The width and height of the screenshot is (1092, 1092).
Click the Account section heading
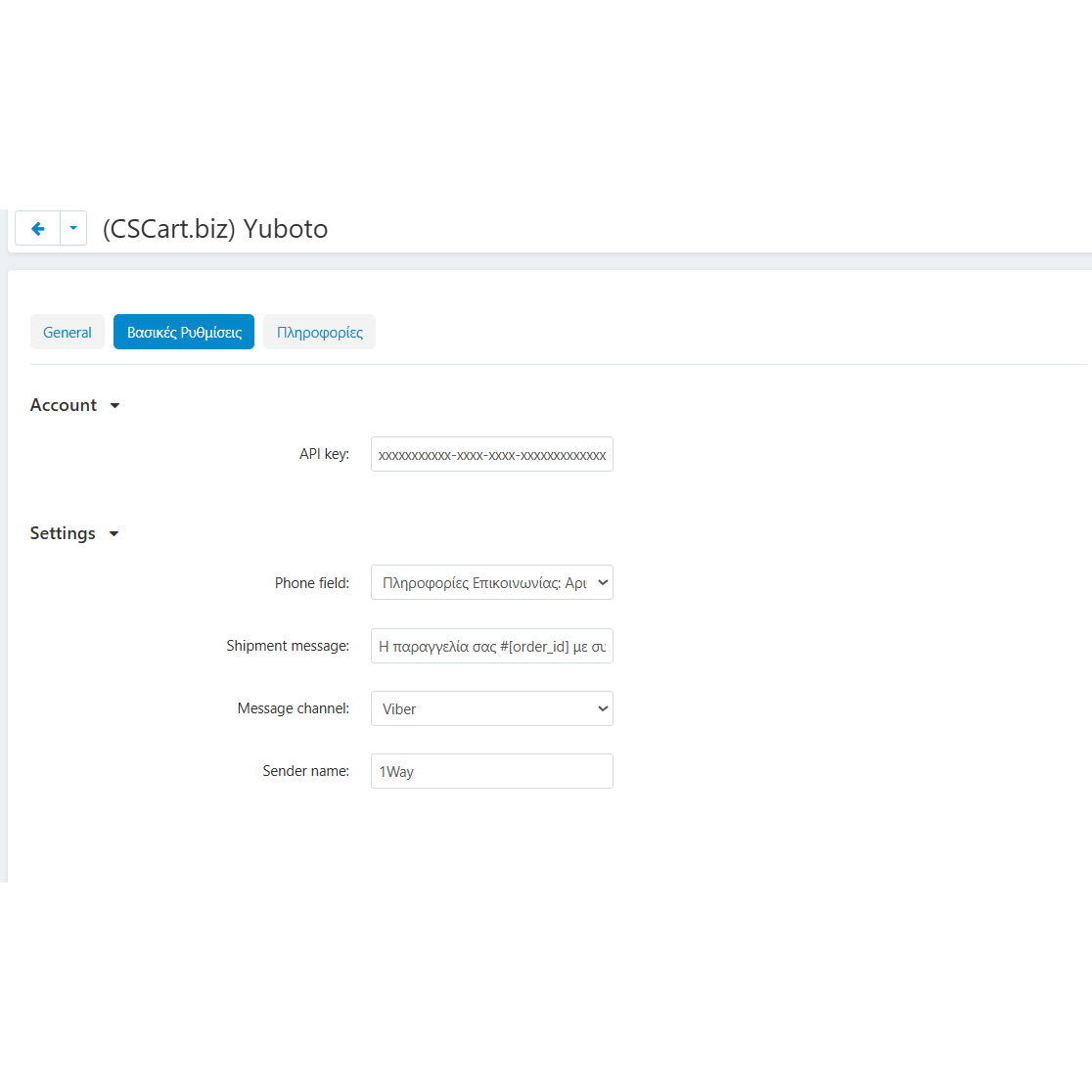pos(64,405)
